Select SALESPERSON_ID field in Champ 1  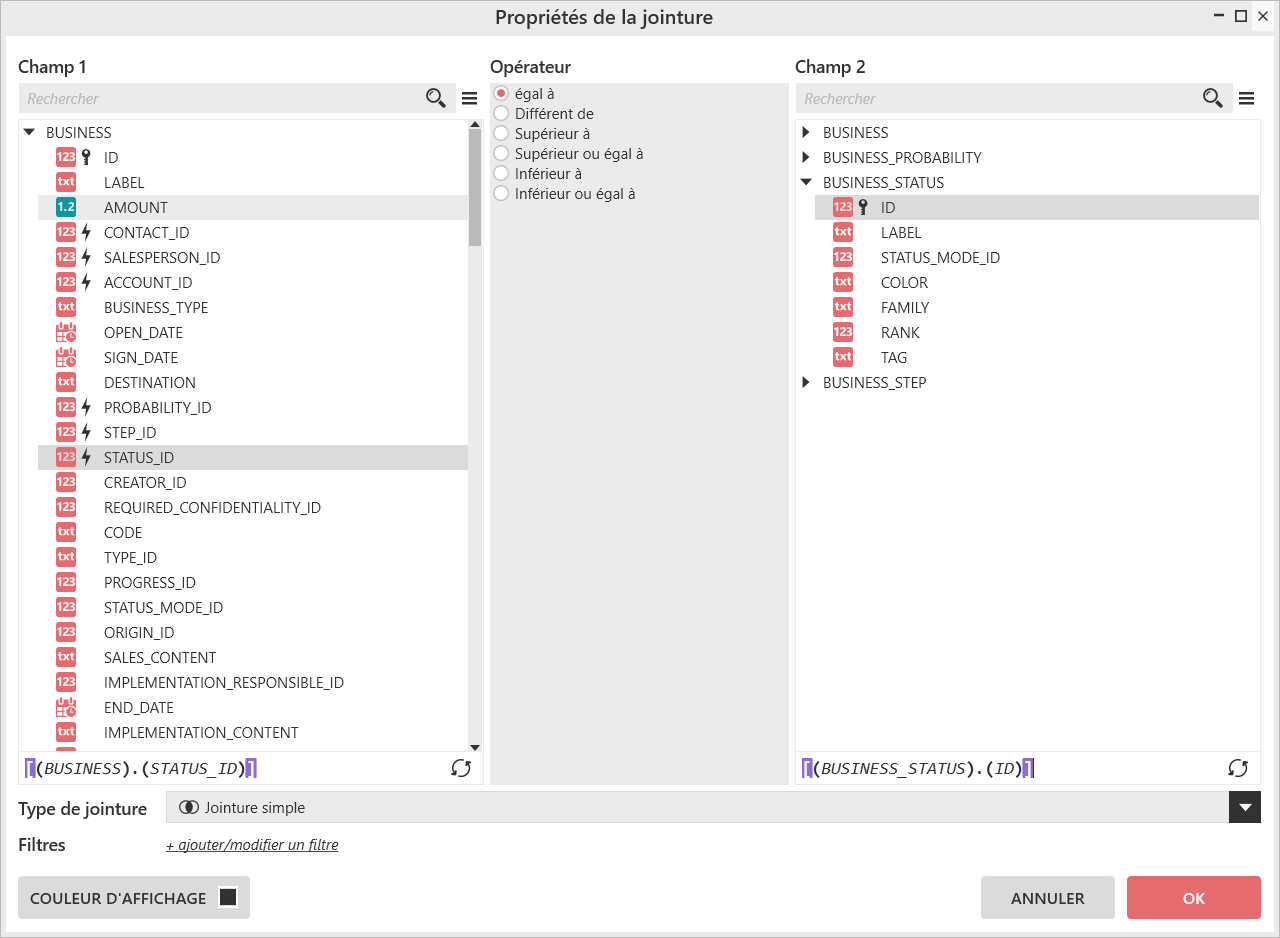click(x=161, y=258)
